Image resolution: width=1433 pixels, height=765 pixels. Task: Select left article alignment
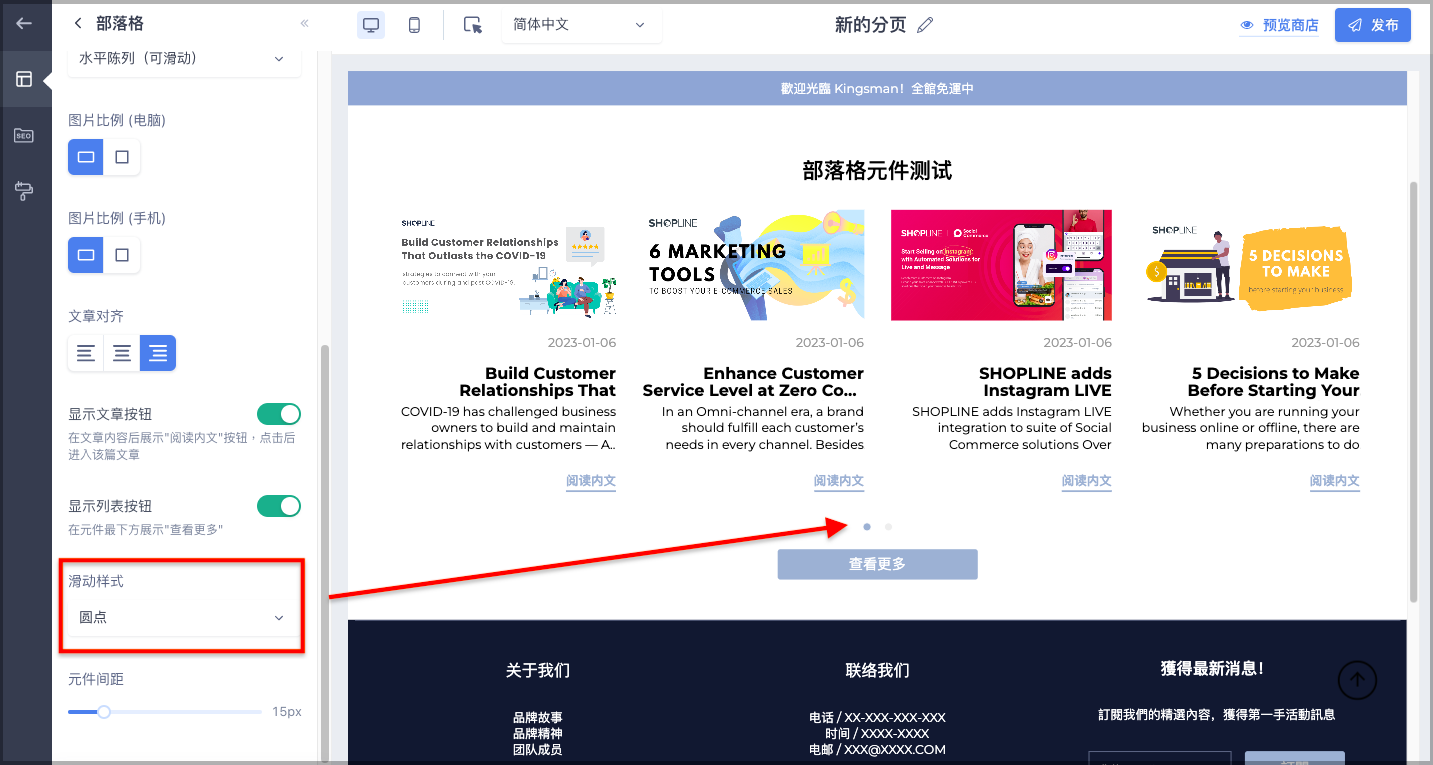click(86, 353)
